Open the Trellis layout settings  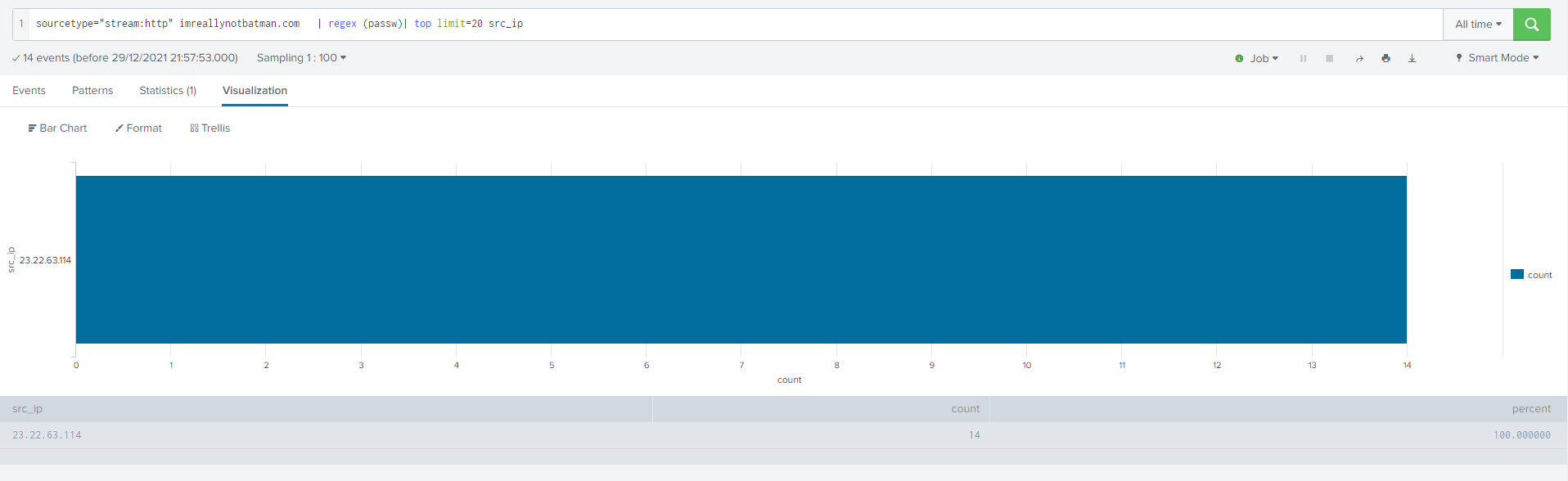coord(210,128)
